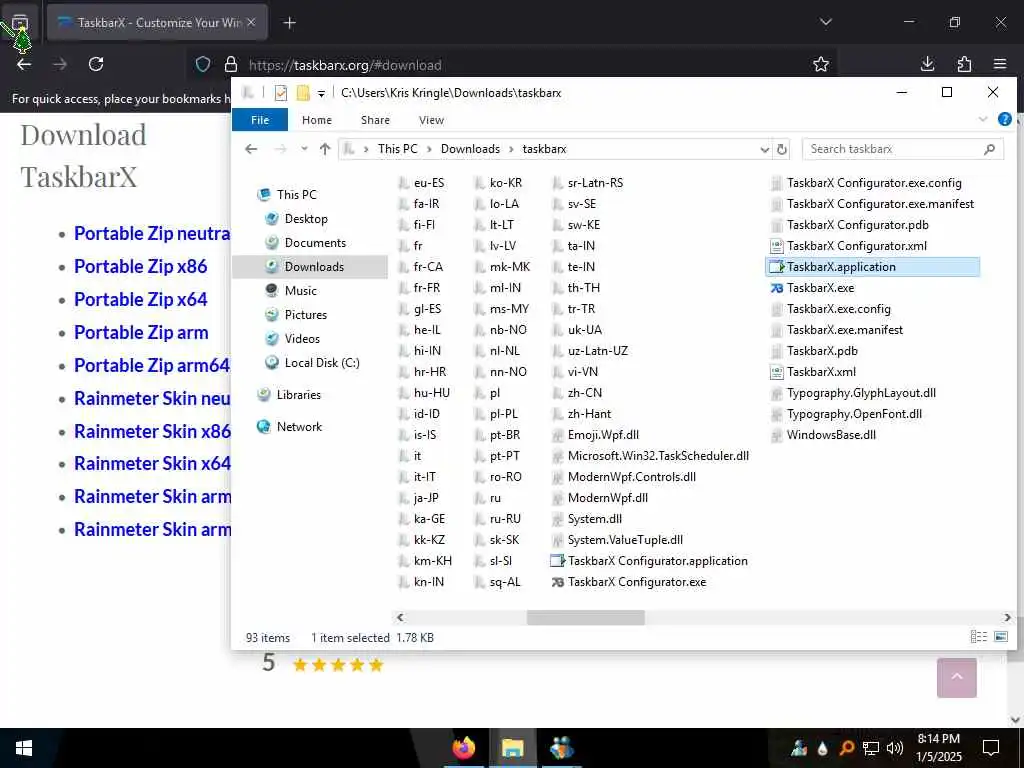Viewport: 1024px width, 768px height.
Task: Click the horizontal scrollbar right arrow
Action: coord(1007,617)
